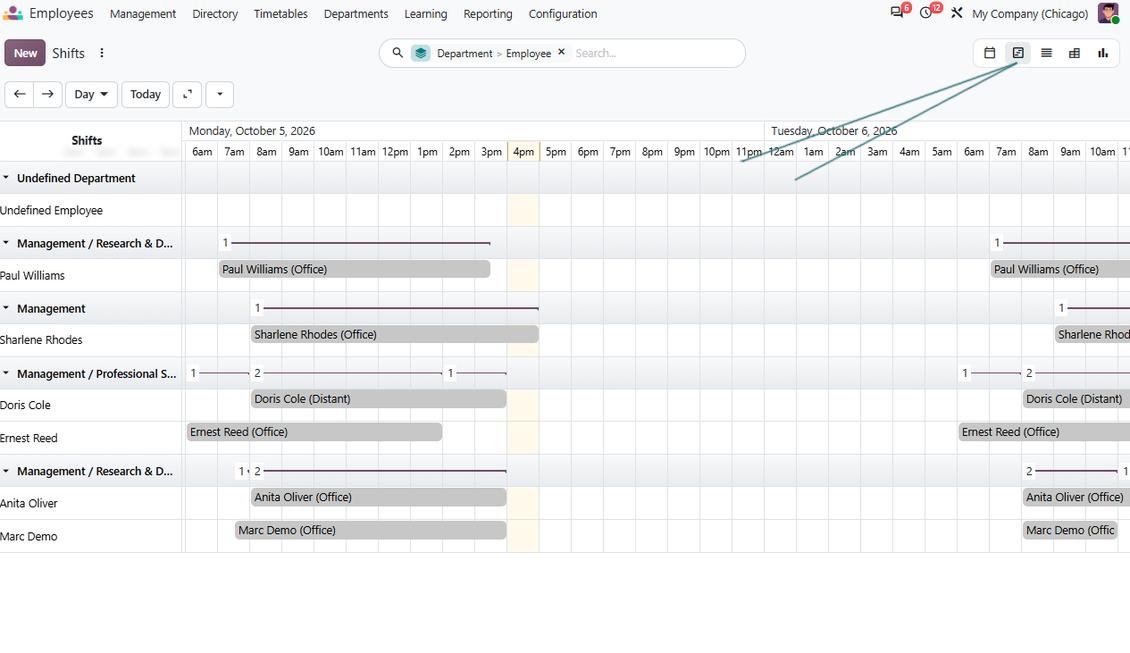Image resolution: width=1130 pixels, height=653 pixels.
Task: Click the search magnifier icon
Action: pos(397,53)
